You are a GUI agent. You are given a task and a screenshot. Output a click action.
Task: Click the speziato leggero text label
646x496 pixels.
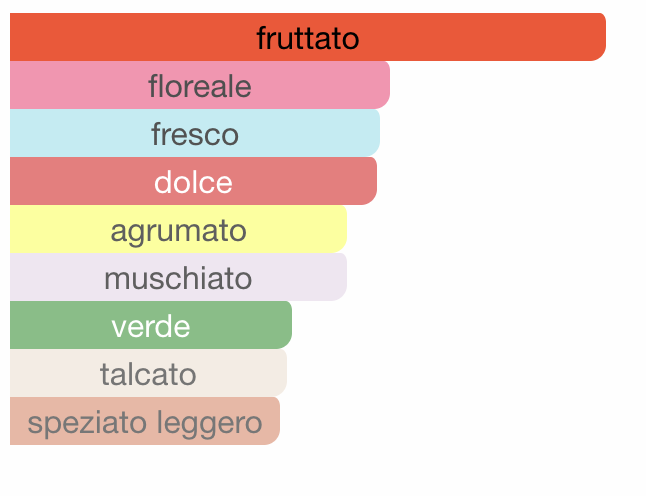click(145, 423)
